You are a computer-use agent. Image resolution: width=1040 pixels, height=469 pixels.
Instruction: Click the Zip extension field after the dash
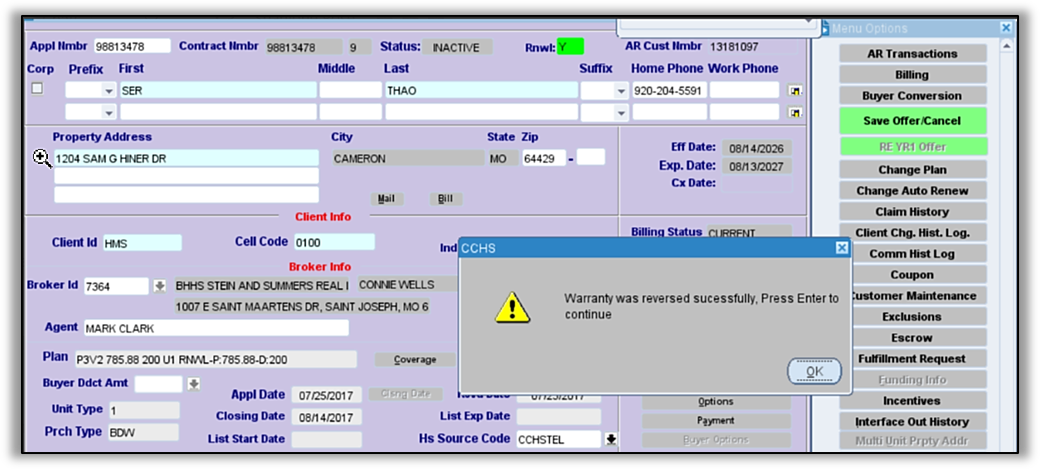(590, 157)
